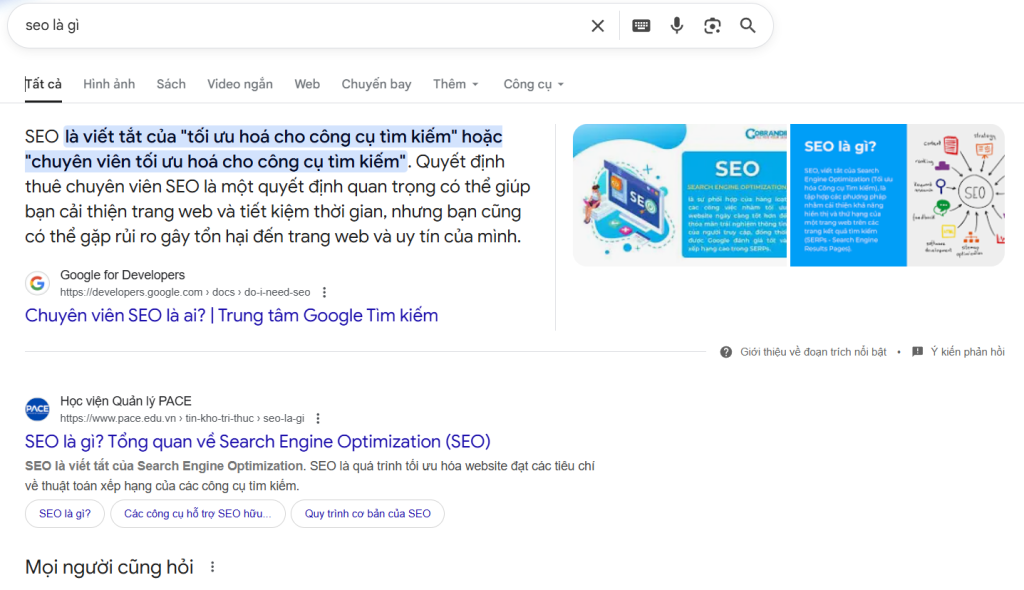The image size is (1024, 590).
Task: Click into the search text field
Action: pyautogui.click(x=300, y=26)
